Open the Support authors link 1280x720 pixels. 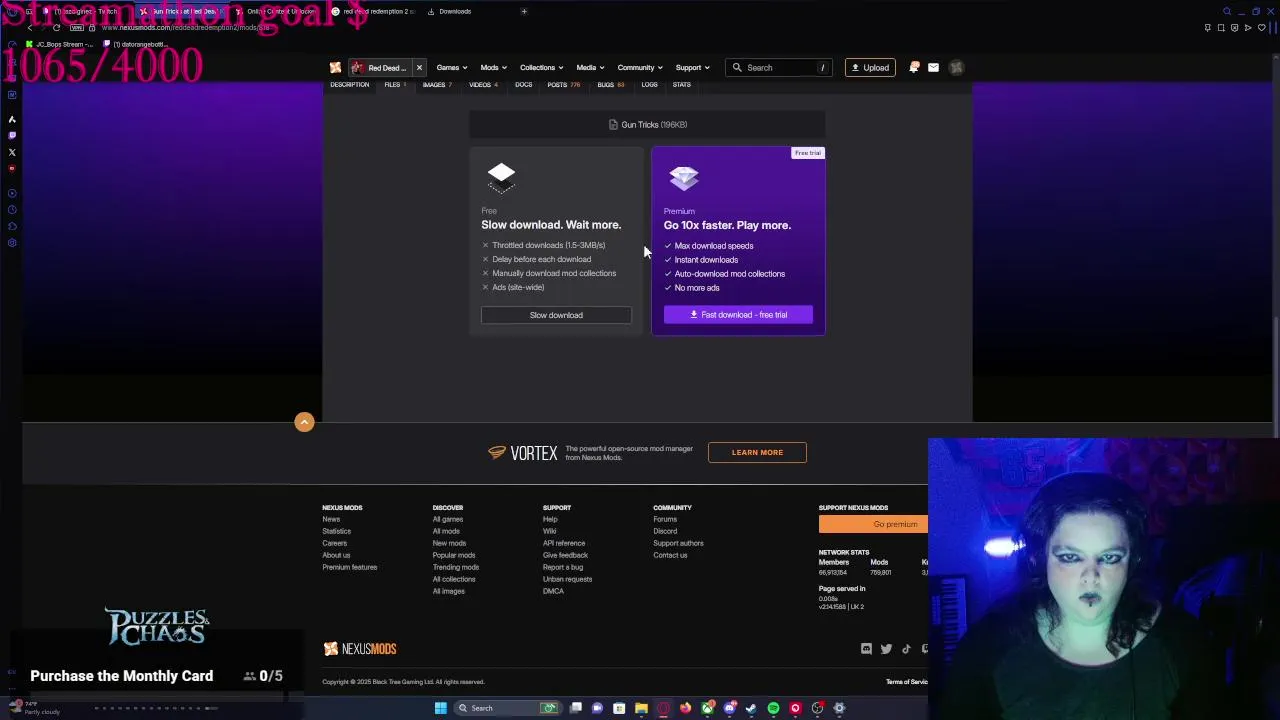pos(678,543)
